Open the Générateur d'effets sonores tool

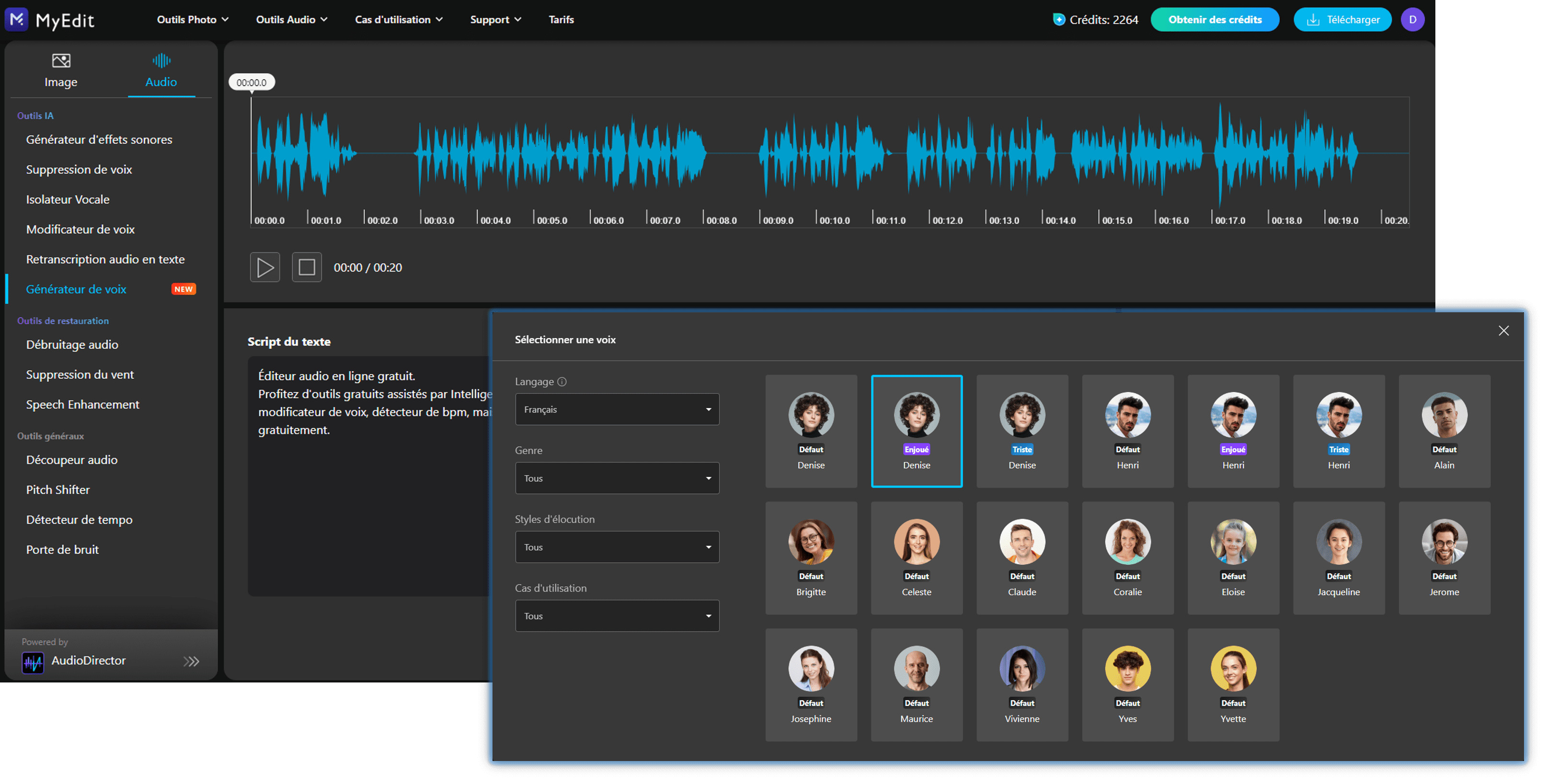[x=99, y=139]
